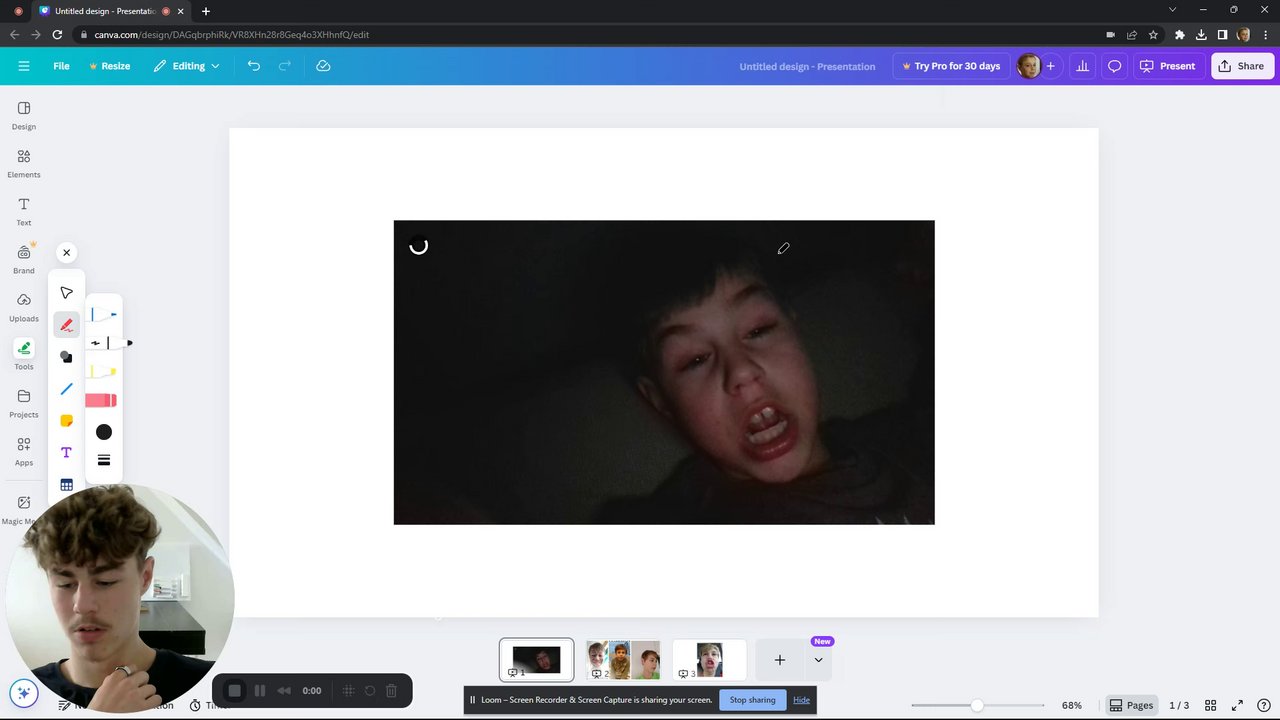Hide the Loom sharing notification
The width and height of the screenshot is (1280, 720).
click(801, 700)
